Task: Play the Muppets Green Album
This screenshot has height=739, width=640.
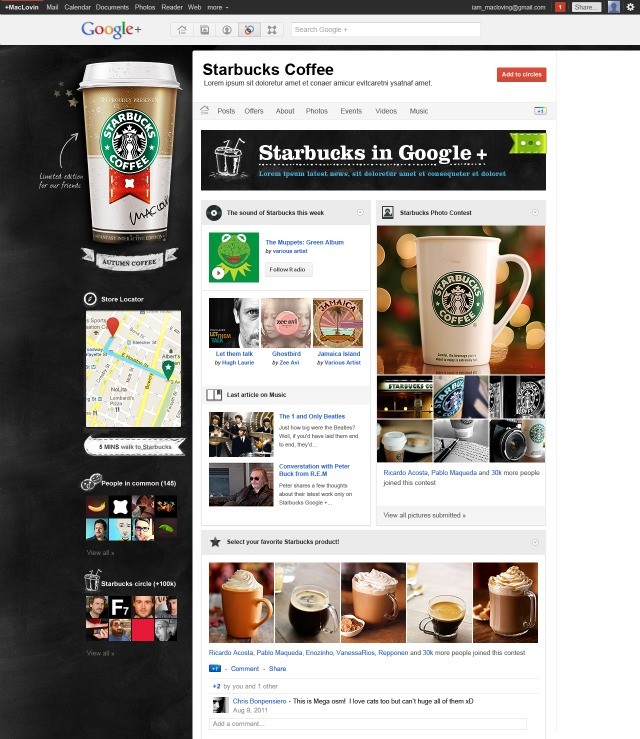Action: click(218, 272)
